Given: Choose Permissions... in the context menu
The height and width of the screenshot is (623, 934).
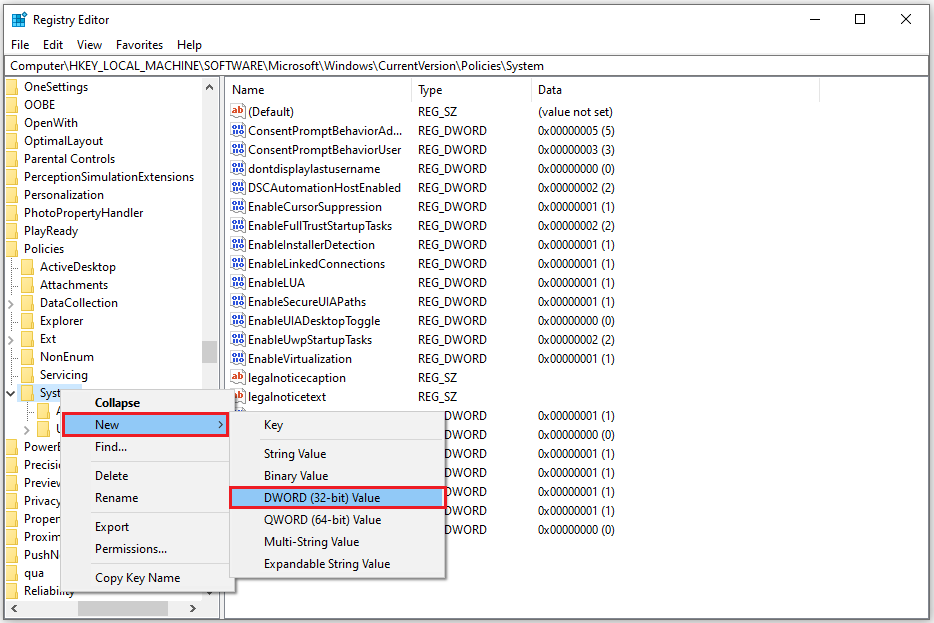Looking at the screenshot, I should pos(146,549).
